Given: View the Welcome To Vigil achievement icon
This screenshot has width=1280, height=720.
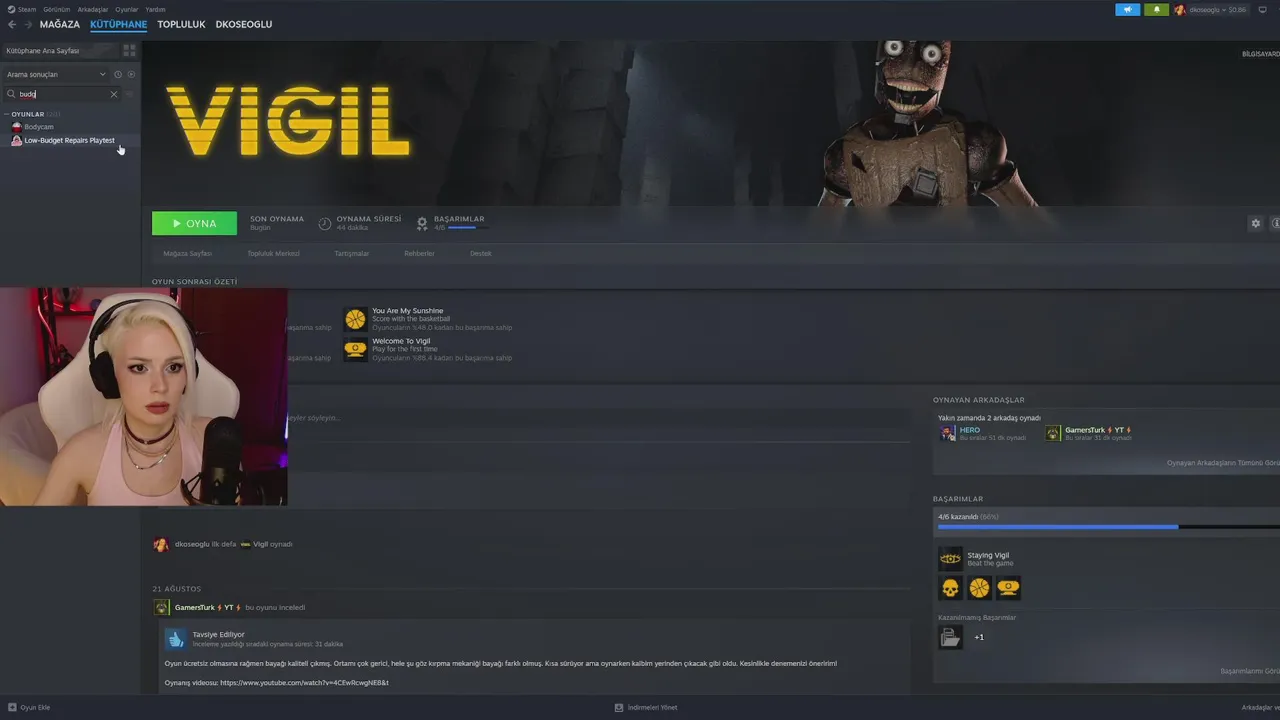Looking at the screenshot, I should [355, 349].
